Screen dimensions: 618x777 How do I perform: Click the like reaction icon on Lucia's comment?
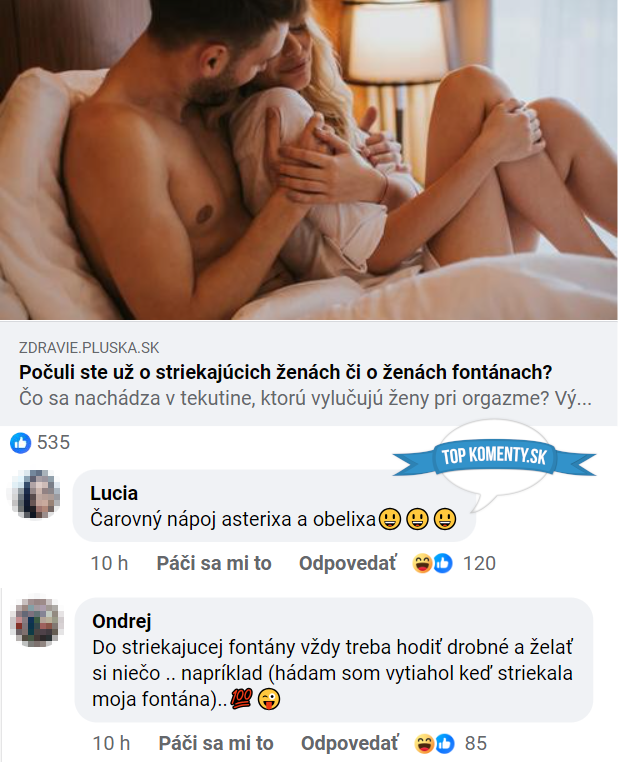[443, 563]
